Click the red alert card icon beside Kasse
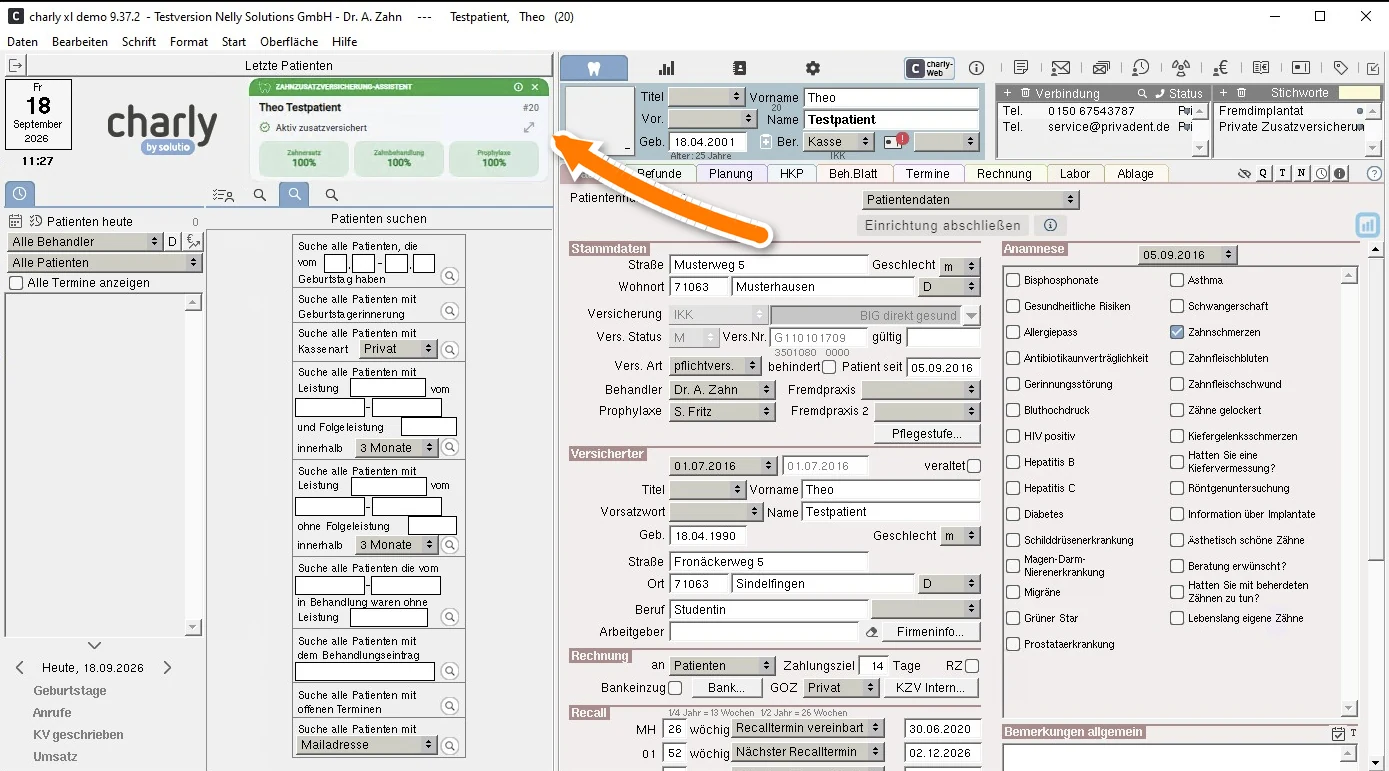Screen dimensions: 1389x771 click(894, 142)
